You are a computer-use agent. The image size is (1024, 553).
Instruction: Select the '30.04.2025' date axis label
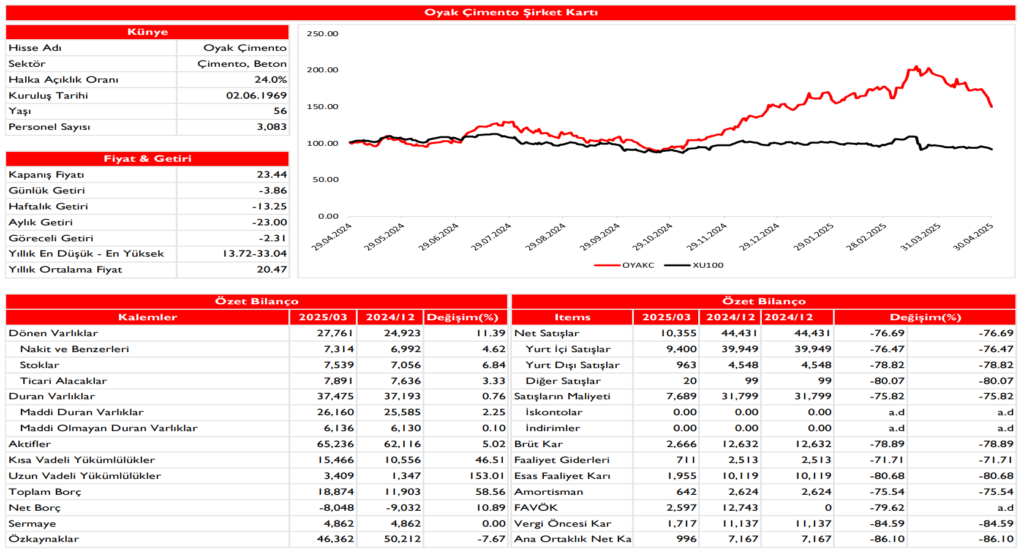coord(974,238)
